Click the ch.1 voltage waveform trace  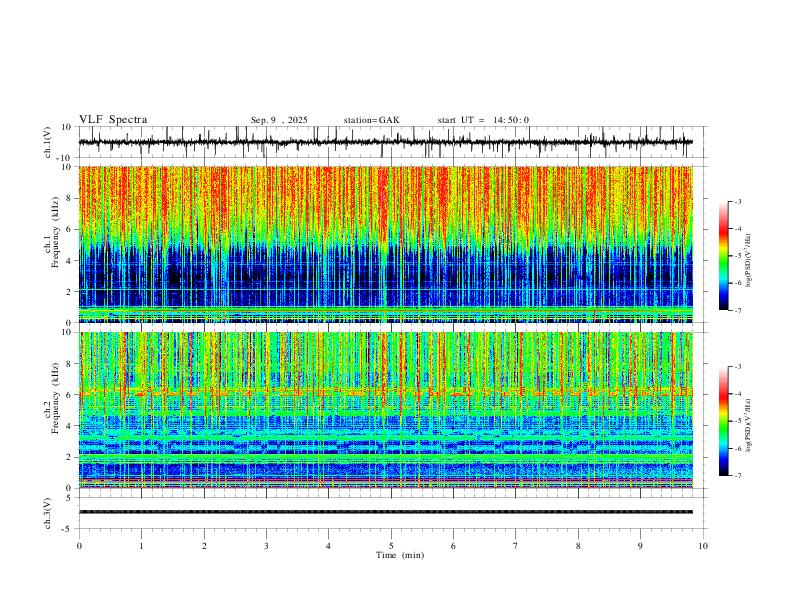[x=386, y=142]
